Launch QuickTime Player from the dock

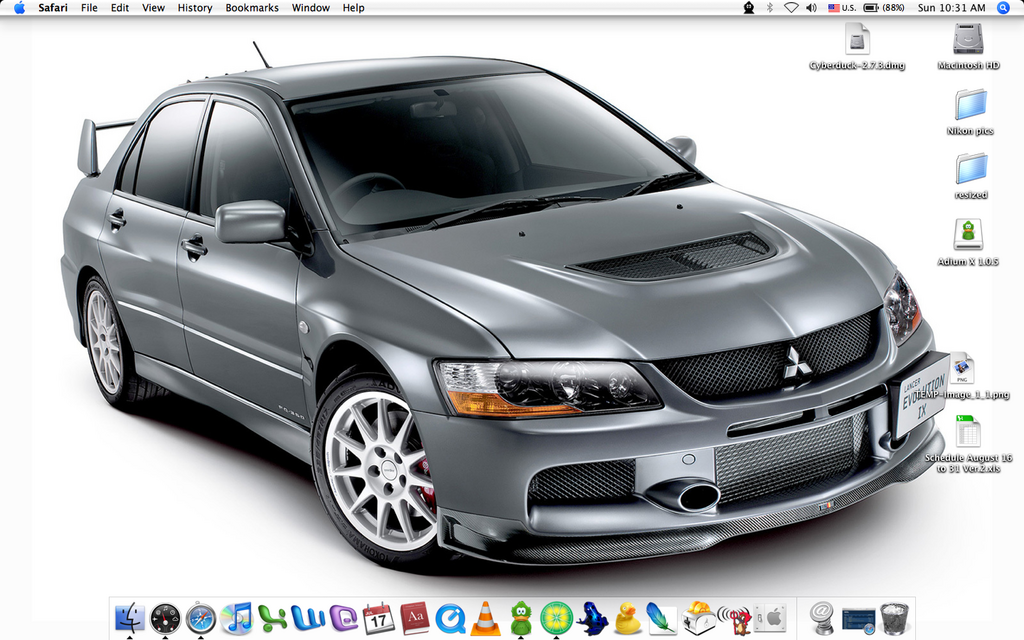(x=450, y=618)
